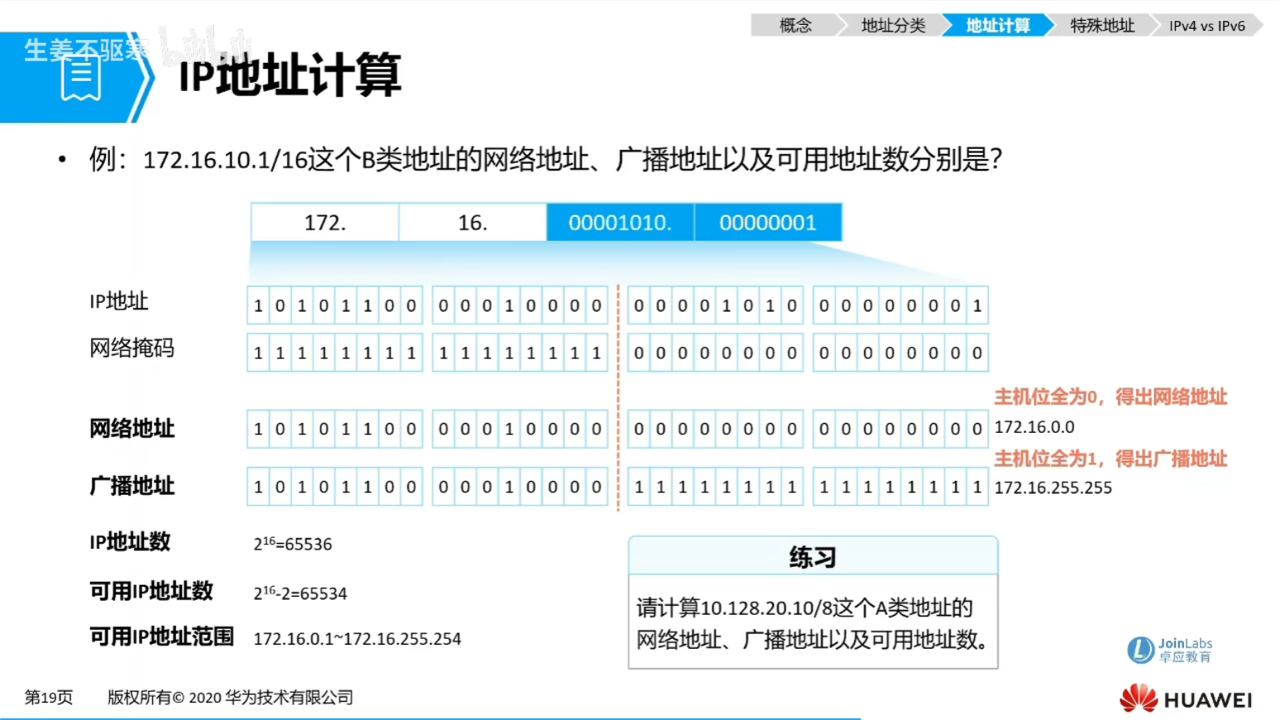Click the bold 可用IP地址数 label

click(152, 591)
